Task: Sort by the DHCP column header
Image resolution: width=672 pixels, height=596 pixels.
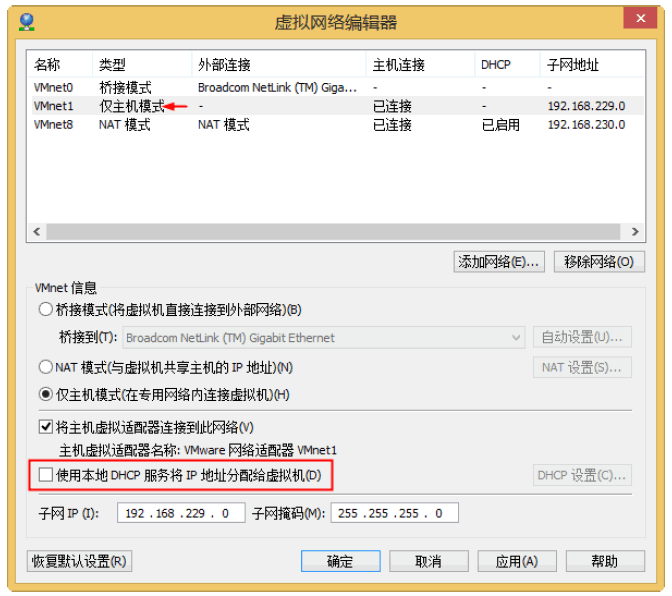Action: pyautogui.click(x=507, y=65)
